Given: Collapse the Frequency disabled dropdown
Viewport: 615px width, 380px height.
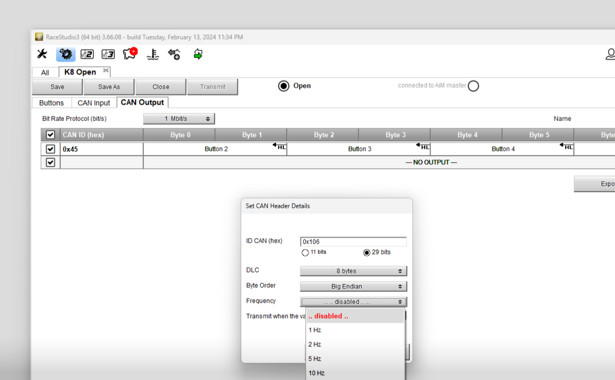Looking at the screenshot, I should pos(353,302).
